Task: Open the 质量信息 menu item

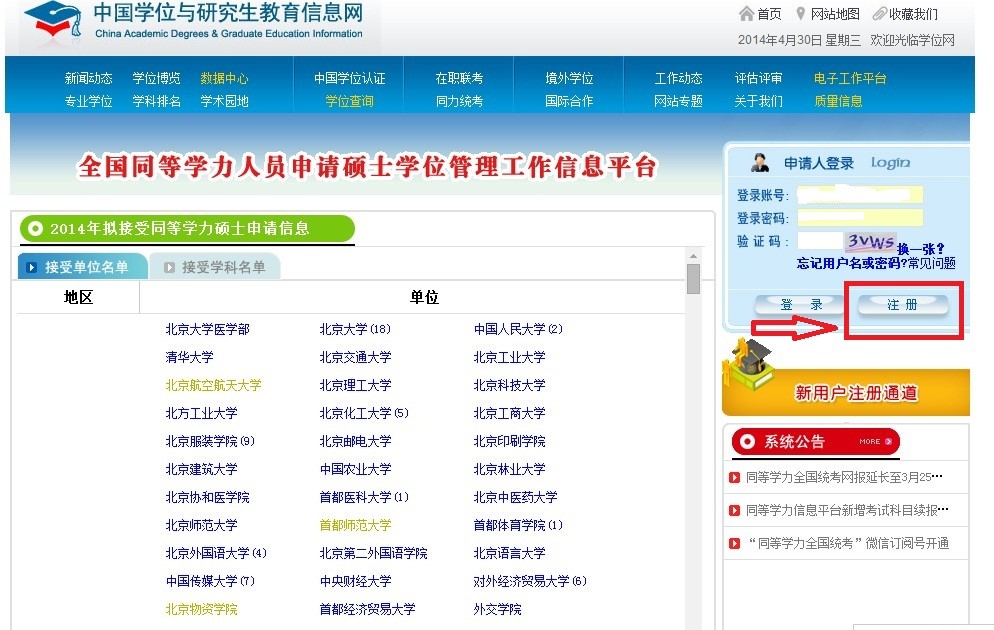Action: pos(838,101)
